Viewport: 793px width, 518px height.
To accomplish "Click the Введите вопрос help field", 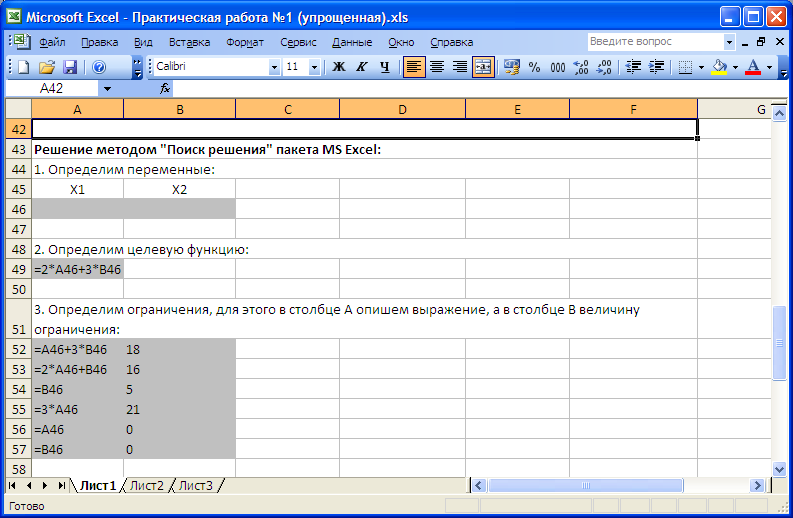I will (x=655, y=42).
